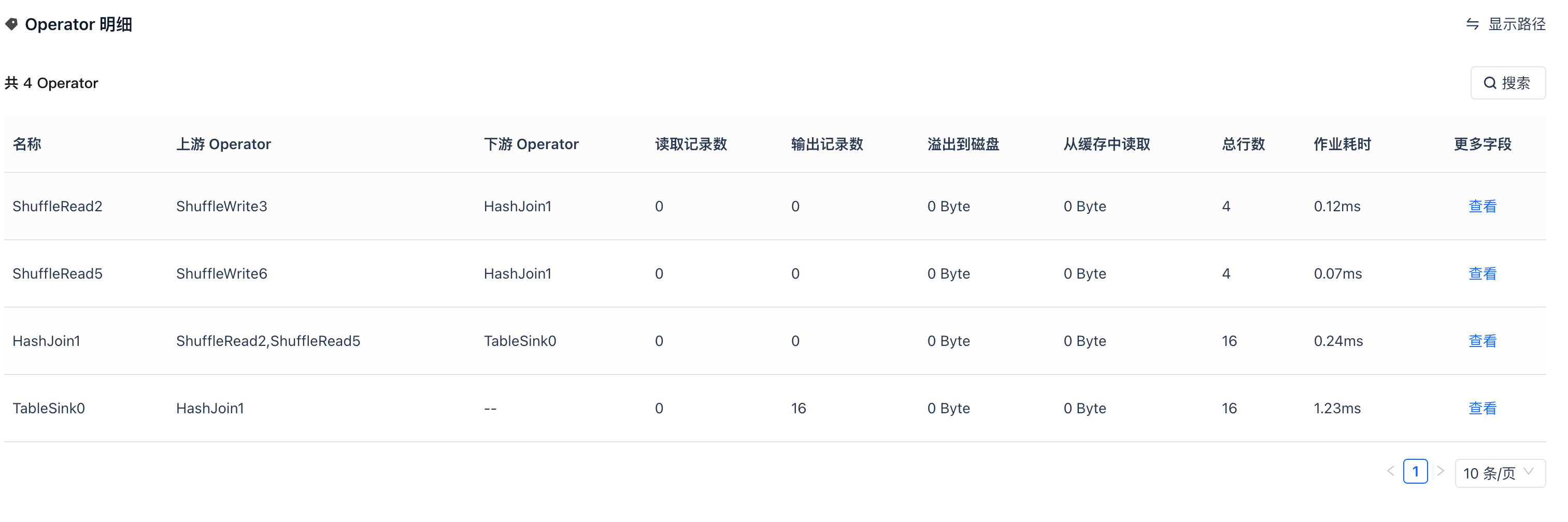Click the swap arrows icon near 显示路径

click(x=1472, y=24)
